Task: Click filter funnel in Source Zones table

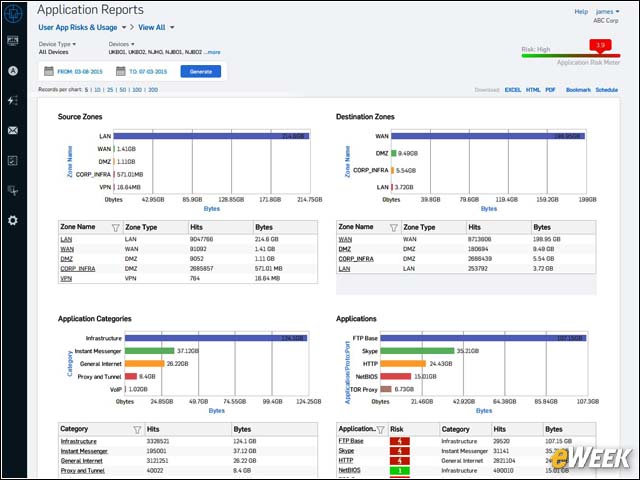Action: pyautogui.click(x=116, y=228)
